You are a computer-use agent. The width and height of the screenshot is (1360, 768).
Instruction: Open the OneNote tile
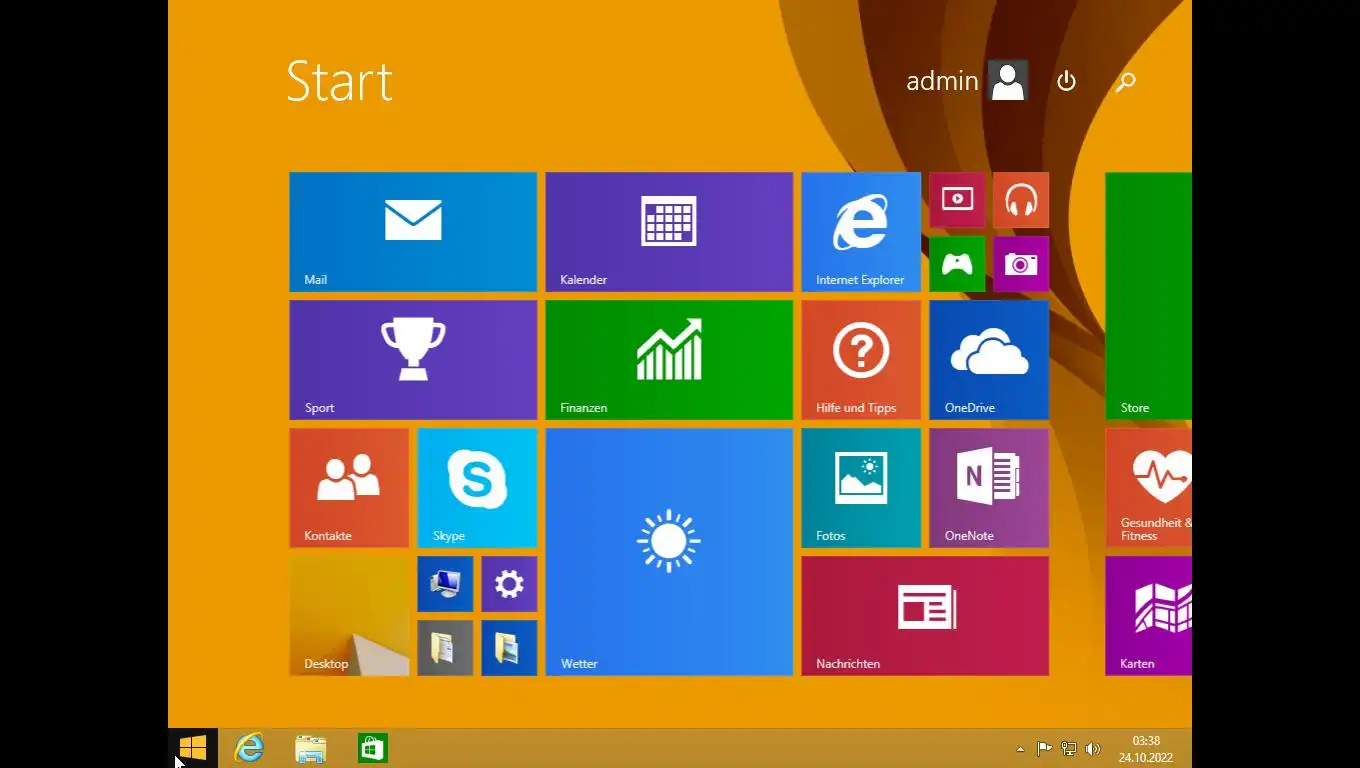[x=989, y=488]
